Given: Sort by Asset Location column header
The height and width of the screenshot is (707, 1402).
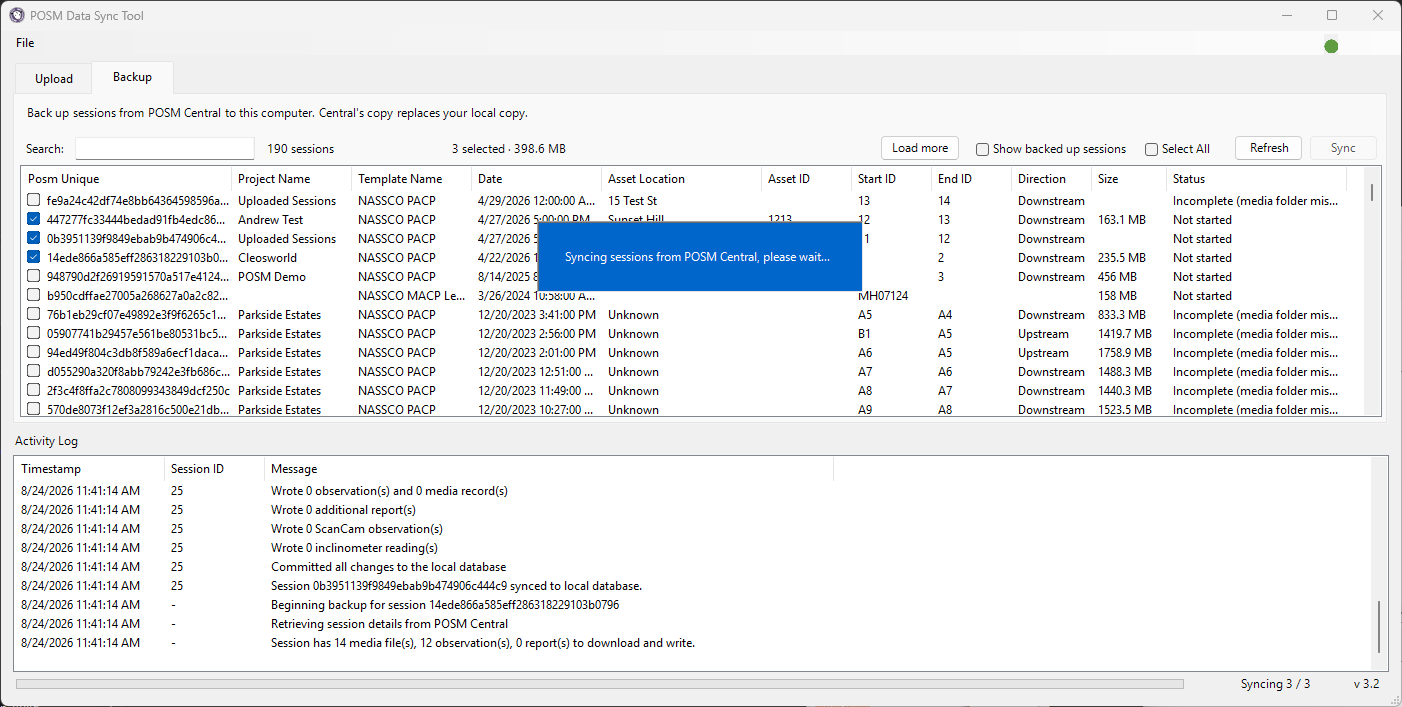Looking at the screenshot, I should (682, 179).
